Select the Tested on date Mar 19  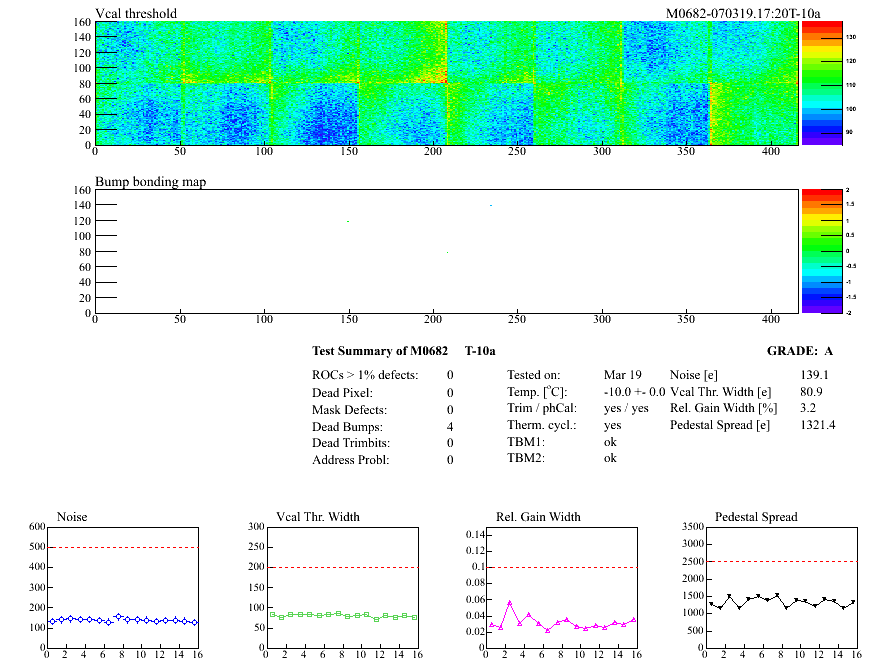tap(623, 375)
